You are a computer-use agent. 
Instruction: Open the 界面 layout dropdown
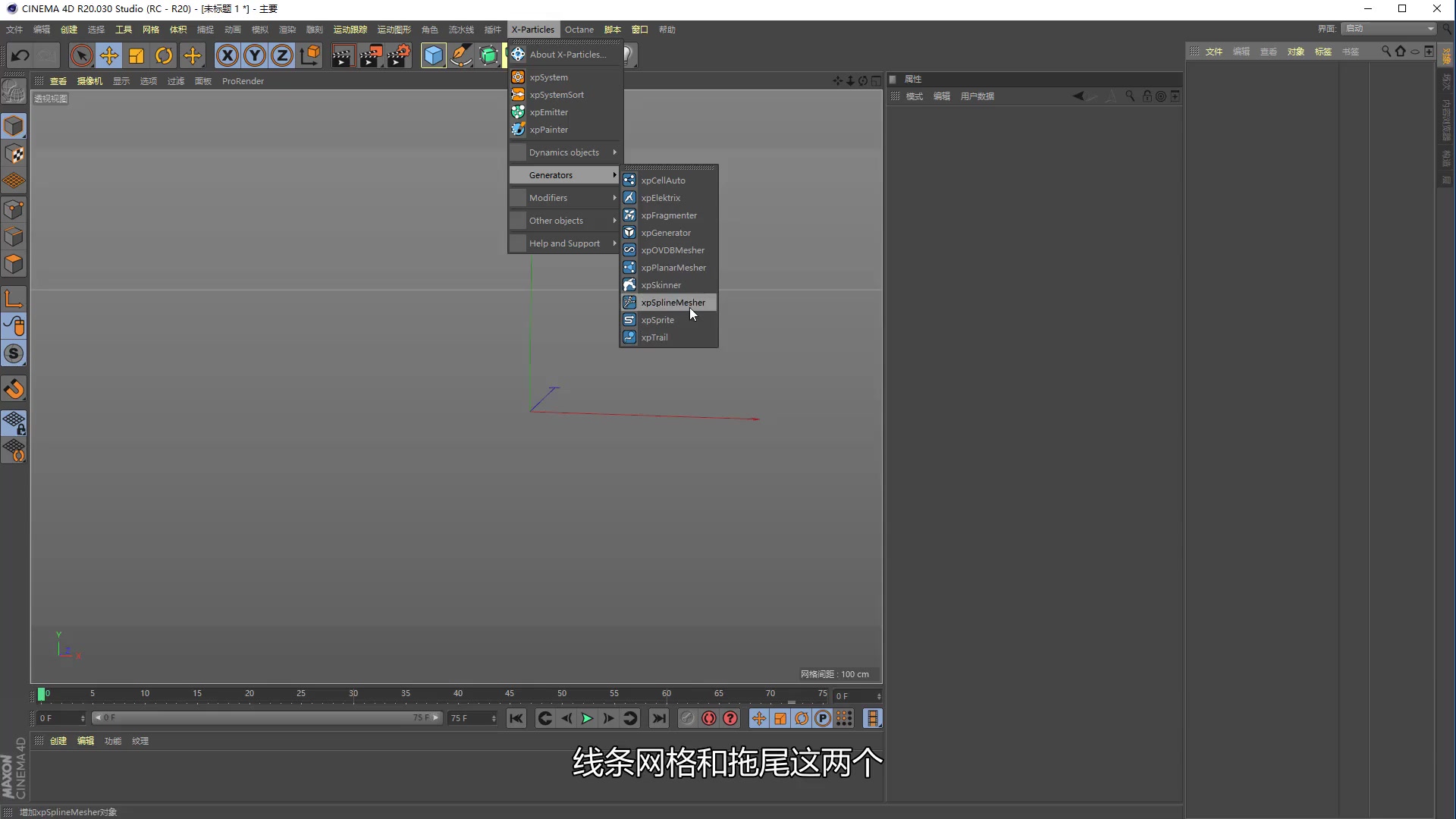pos(1387,29)
